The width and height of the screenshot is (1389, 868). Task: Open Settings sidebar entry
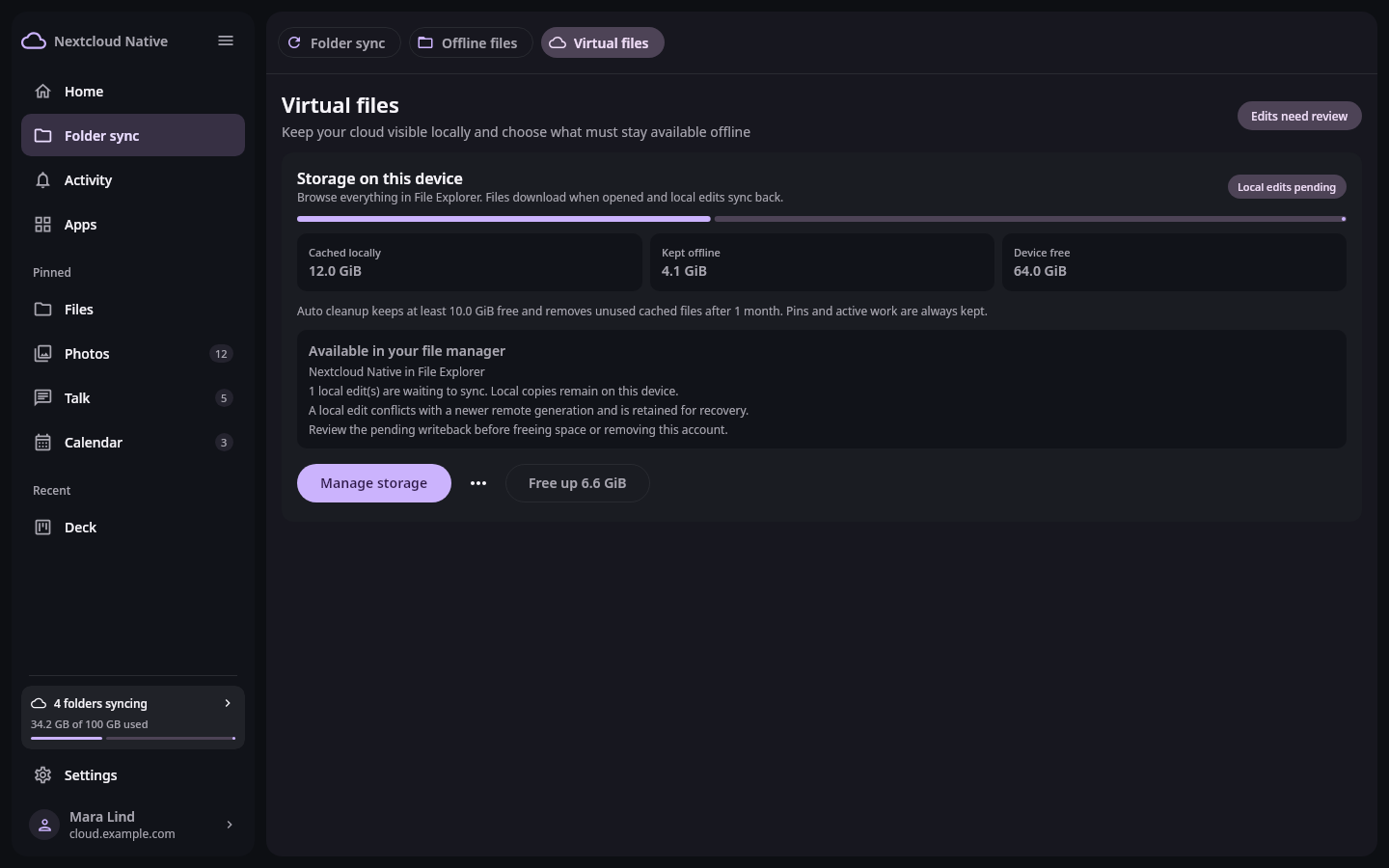[133, 775]
